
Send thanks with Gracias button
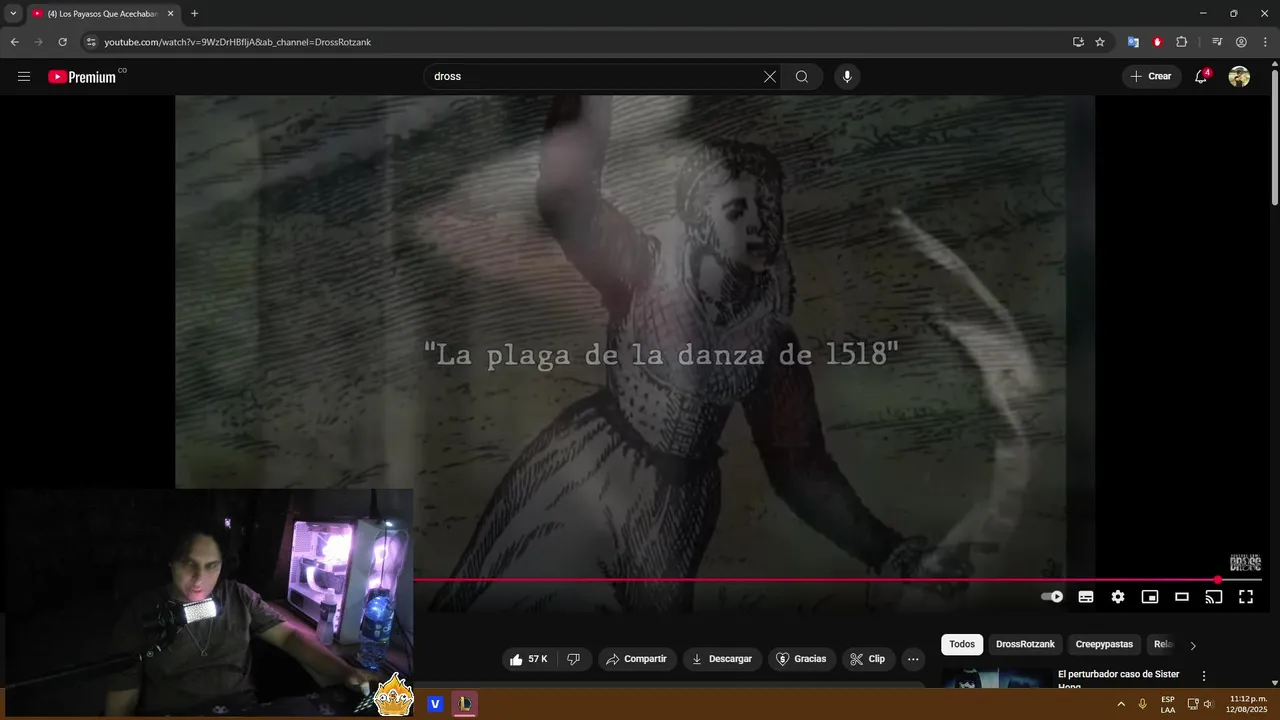point(801,659)
